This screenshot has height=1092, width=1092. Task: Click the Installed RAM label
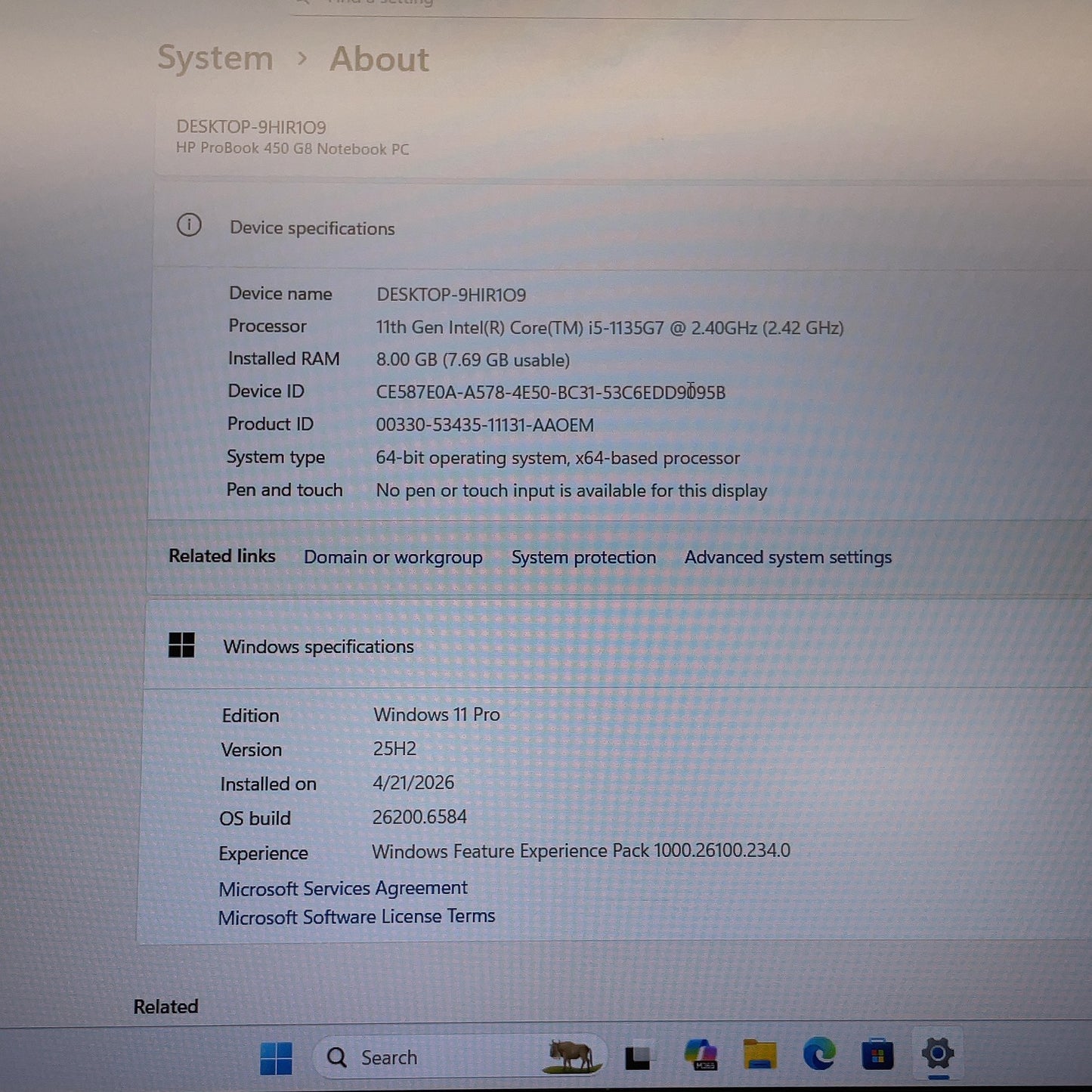284,358
